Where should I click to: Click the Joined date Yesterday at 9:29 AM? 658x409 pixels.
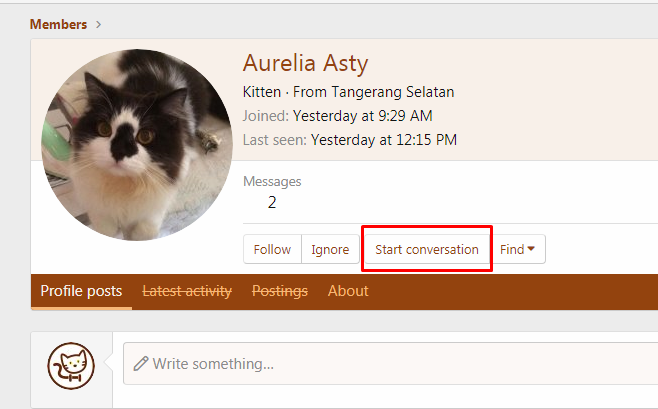(363, 116)
